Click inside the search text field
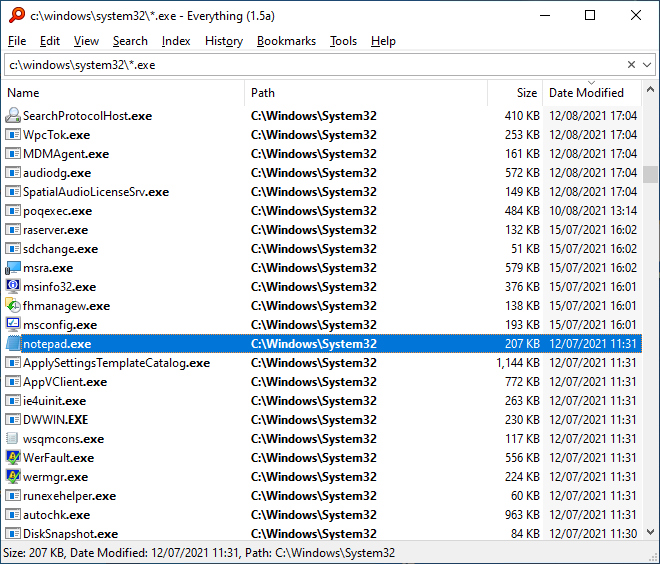The width and height of the screenshot is (660, 564). 314,65
